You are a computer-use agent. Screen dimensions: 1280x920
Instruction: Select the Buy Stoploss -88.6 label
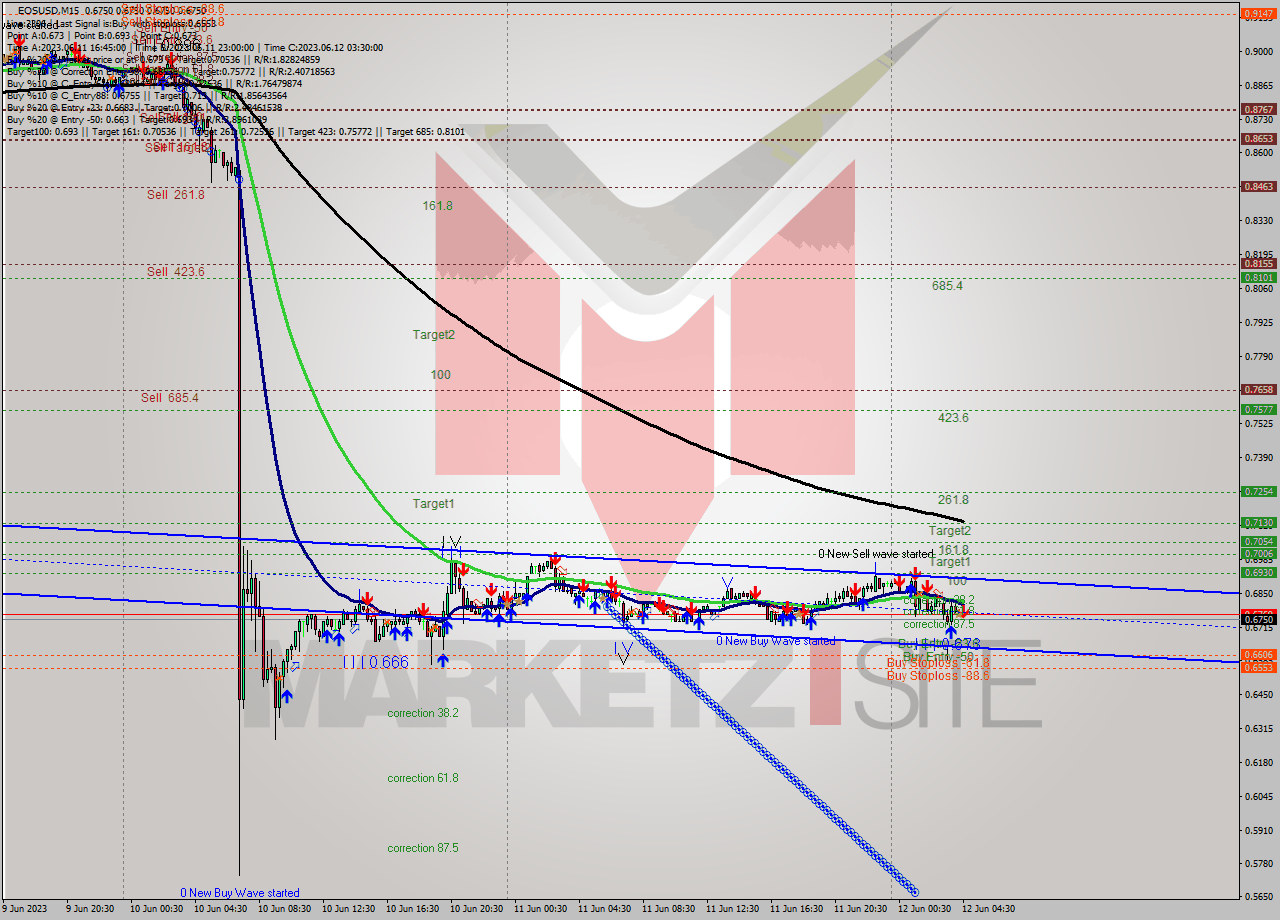(x=938, y=676)
